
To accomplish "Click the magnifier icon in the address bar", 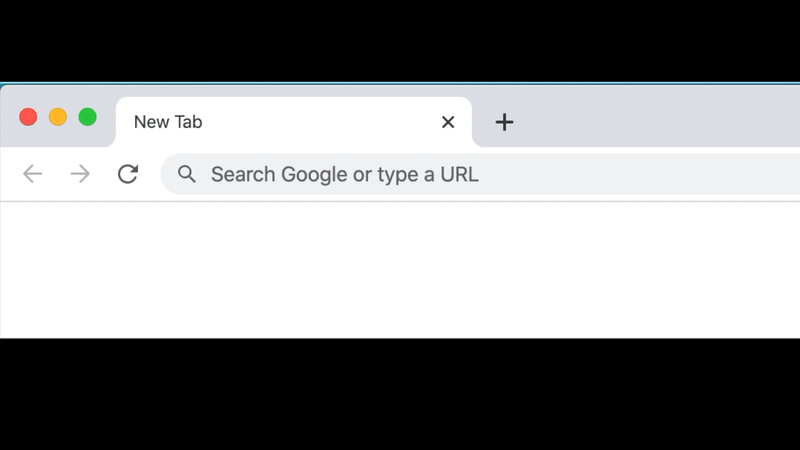I will [x=187, y=174].
